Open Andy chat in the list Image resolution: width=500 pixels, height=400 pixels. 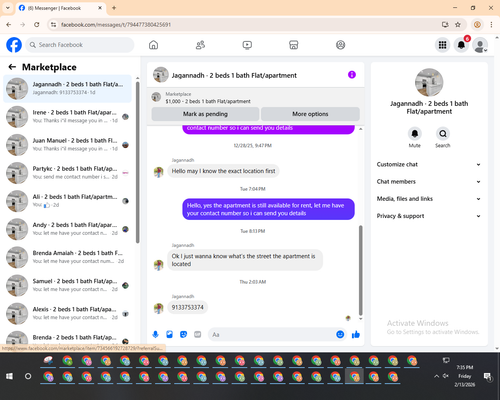(68, 229)
